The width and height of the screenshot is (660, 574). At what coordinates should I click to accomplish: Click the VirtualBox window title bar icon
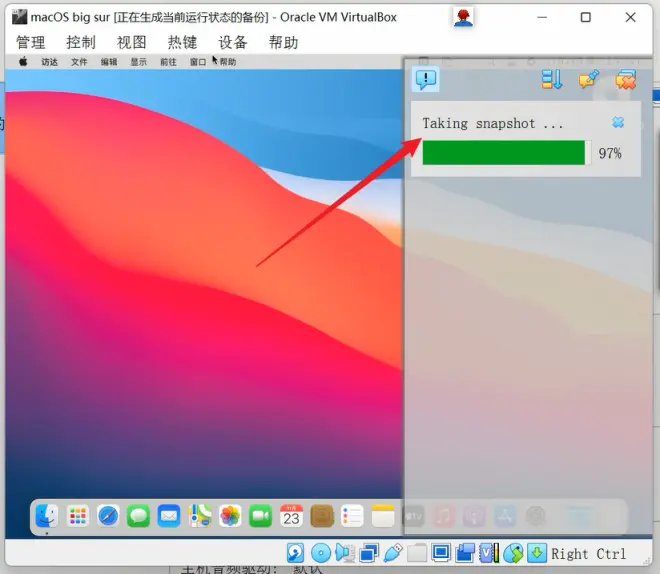pyautogui.click(x=19, y=17)
